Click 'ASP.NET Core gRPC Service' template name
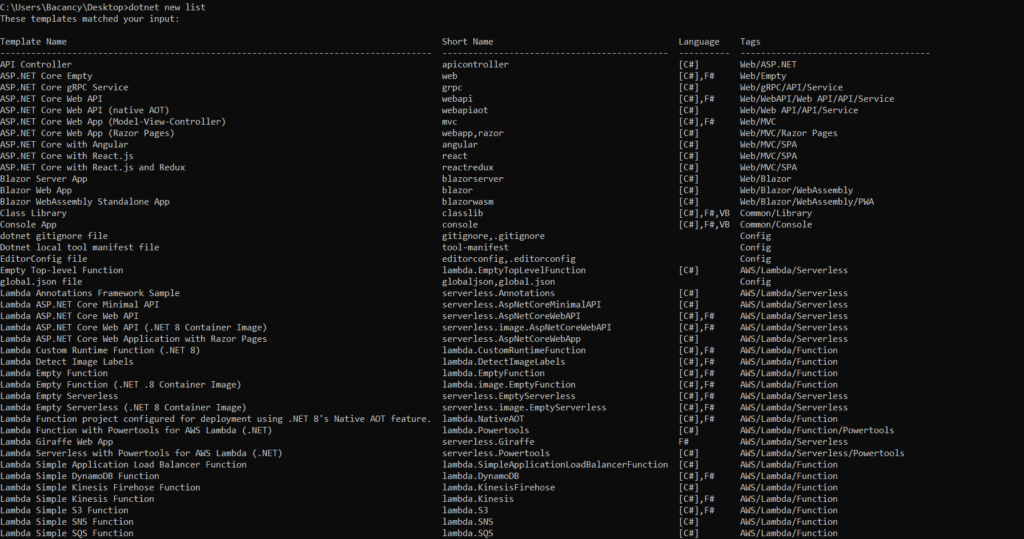1024x539 pixels. [x=64, y=87]
